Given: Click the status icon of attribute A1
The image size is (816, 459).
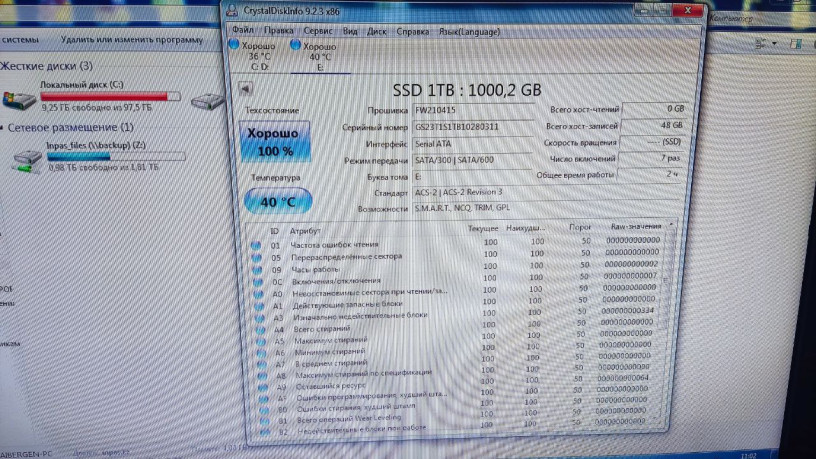Looking at the screenshot, I should [259, 306].
